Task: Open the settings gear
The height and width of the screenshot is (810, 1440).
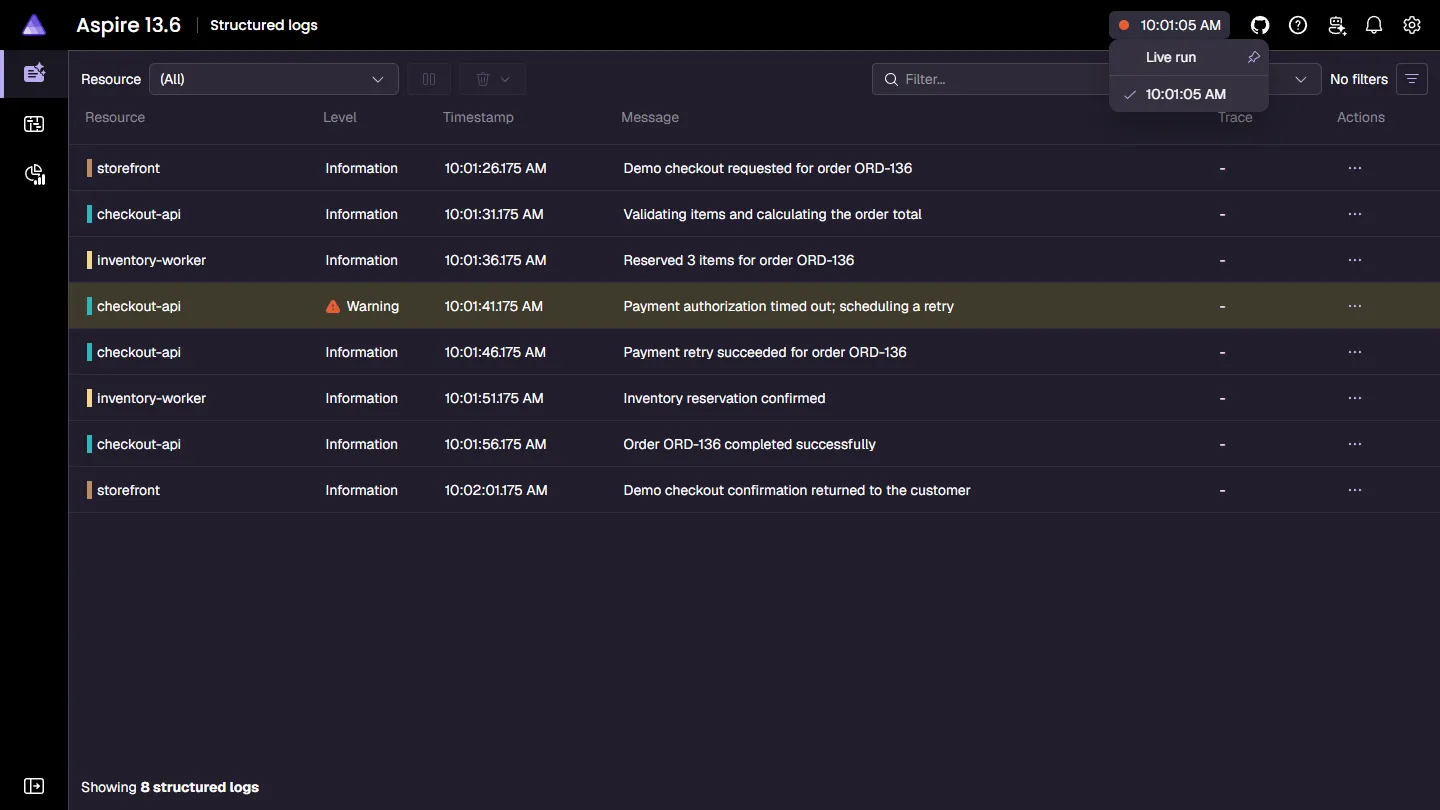Action: coord(1412,25)
